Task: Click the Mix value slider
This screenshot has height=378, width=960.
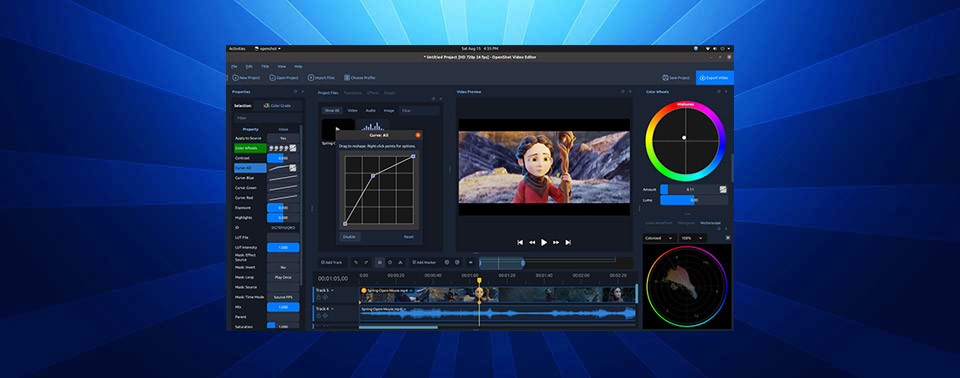Action: click(x=283, y=307)
